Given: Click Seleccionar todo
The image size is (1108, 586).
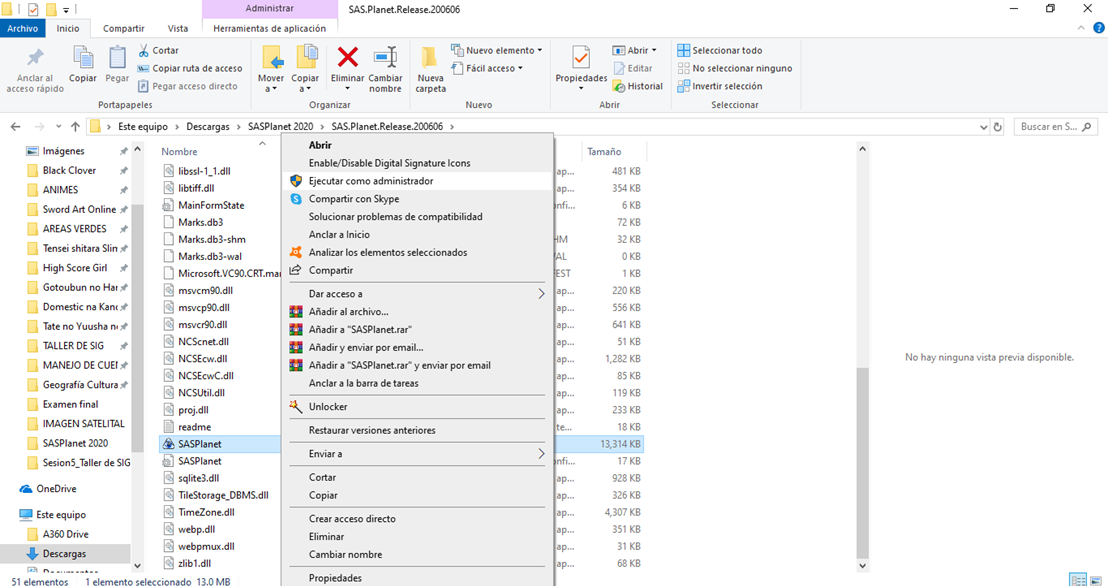Looking at the screenshot, I should pos(719,50).
